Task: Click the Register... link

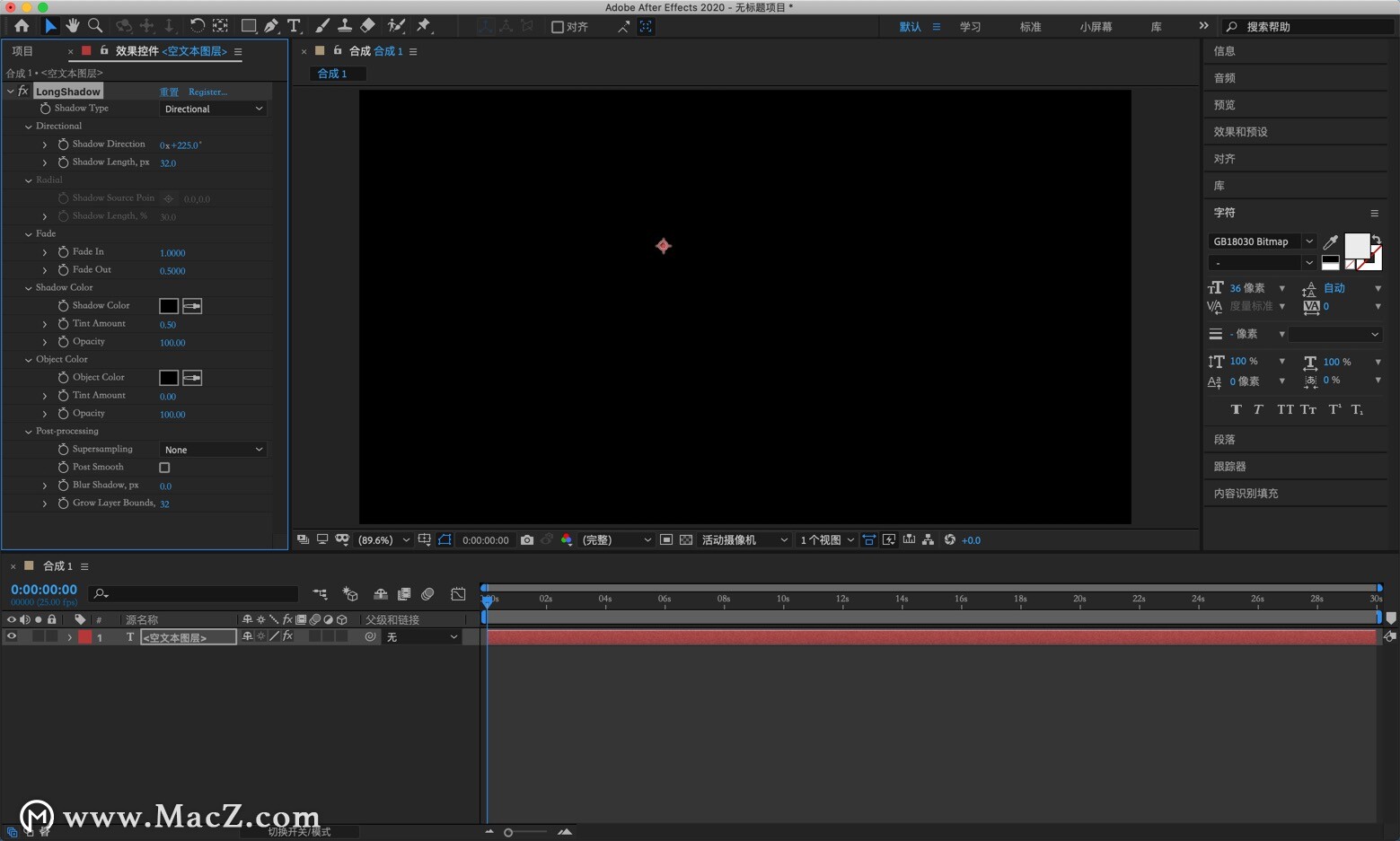Action: point(207,92)
